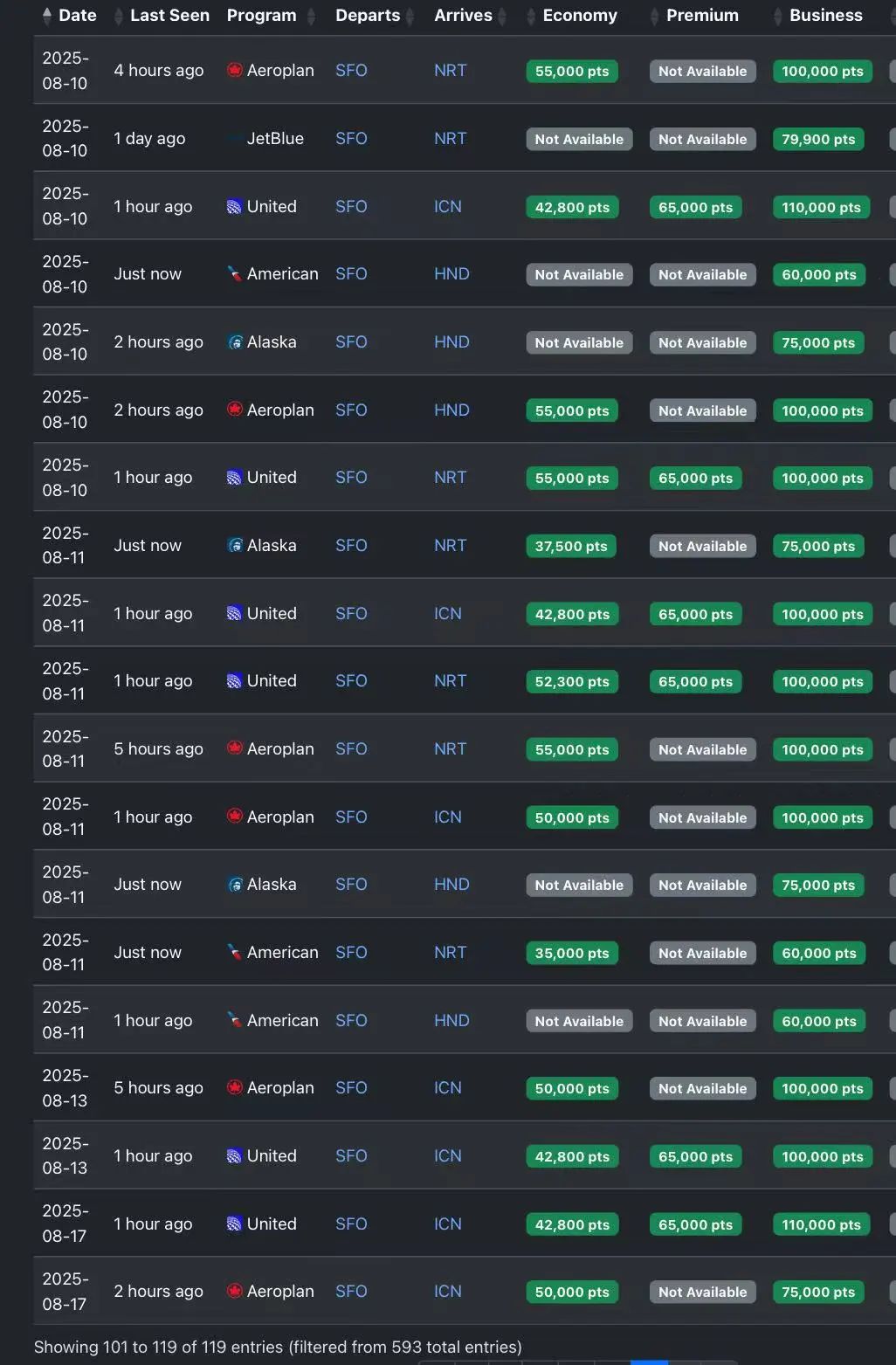Select the 35,000 pts economy badge
This screenshot has height=1365, width=896.
click(572, 954)
